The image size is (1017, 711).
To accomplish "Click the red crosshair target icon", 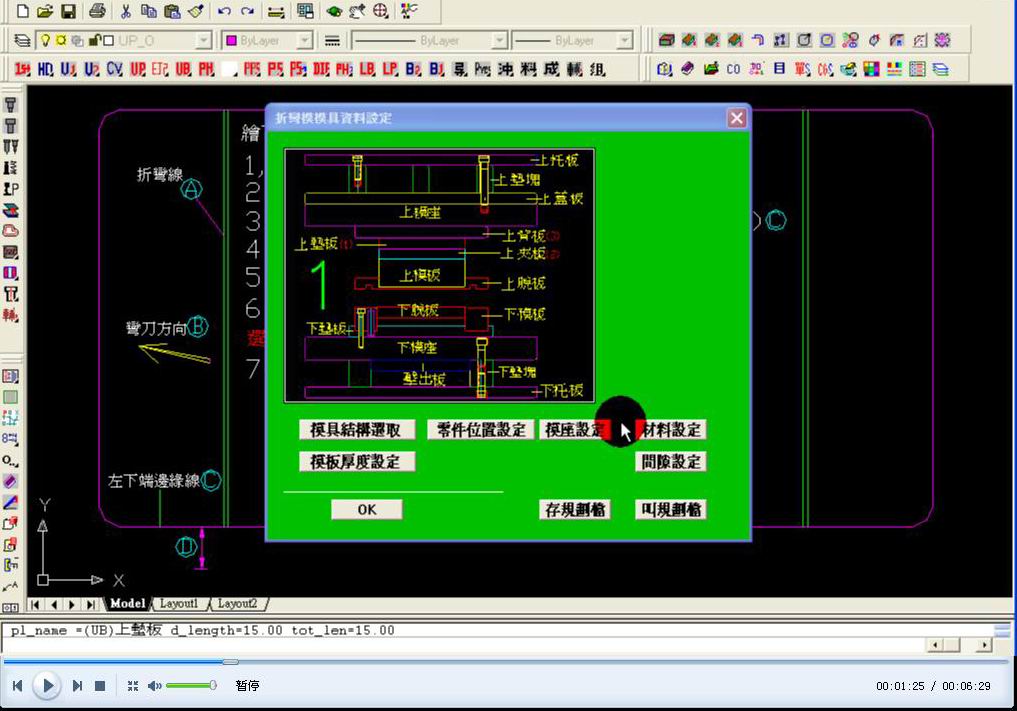I will 381,11.
